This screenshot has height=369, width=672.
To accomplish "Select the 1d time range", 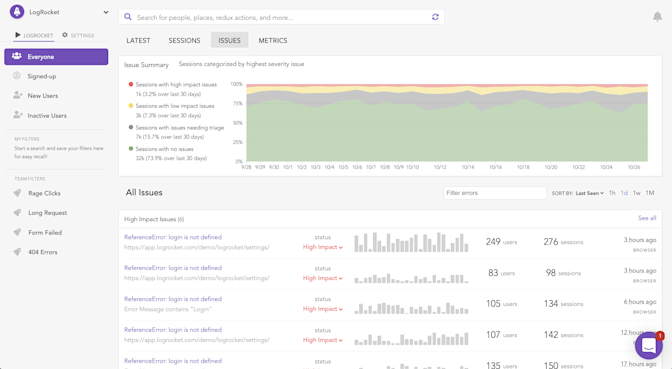I will [x=624, y=193].
